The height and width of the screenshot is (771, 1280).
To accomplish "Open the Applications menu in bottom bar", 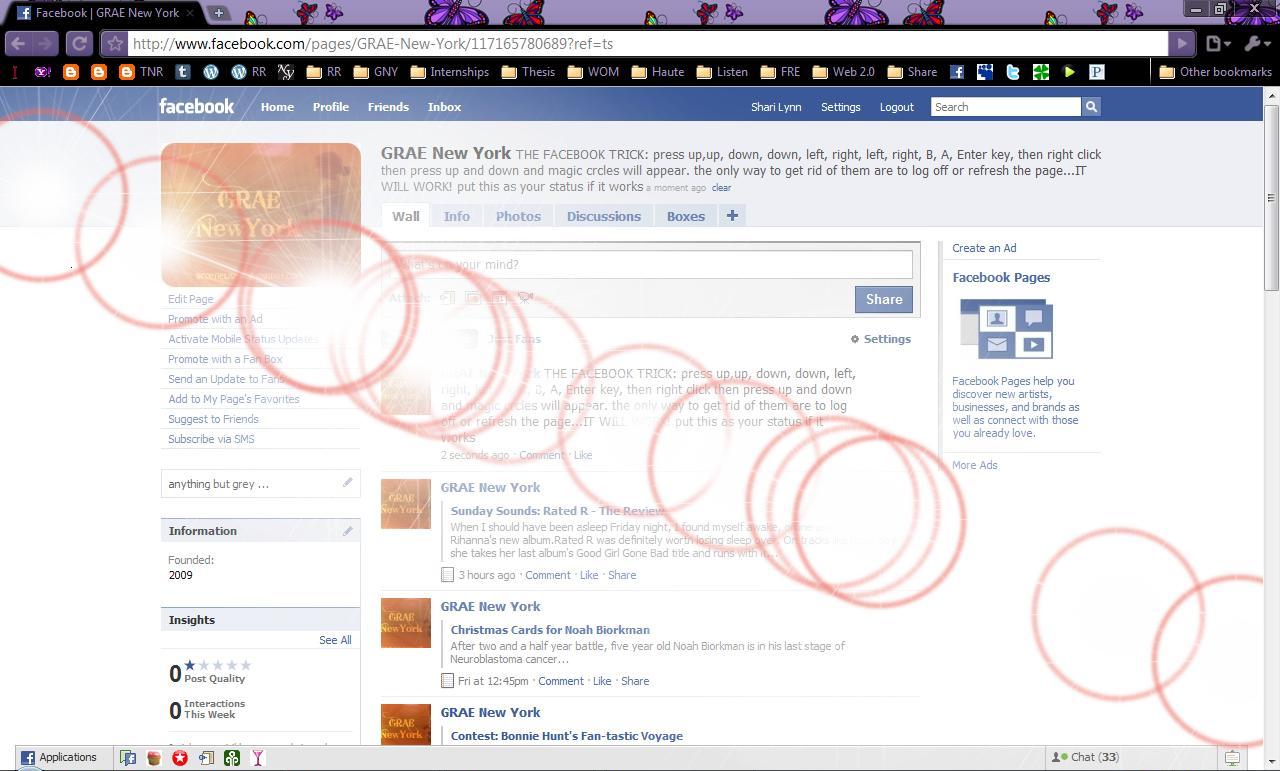I will tap(58, 758).
